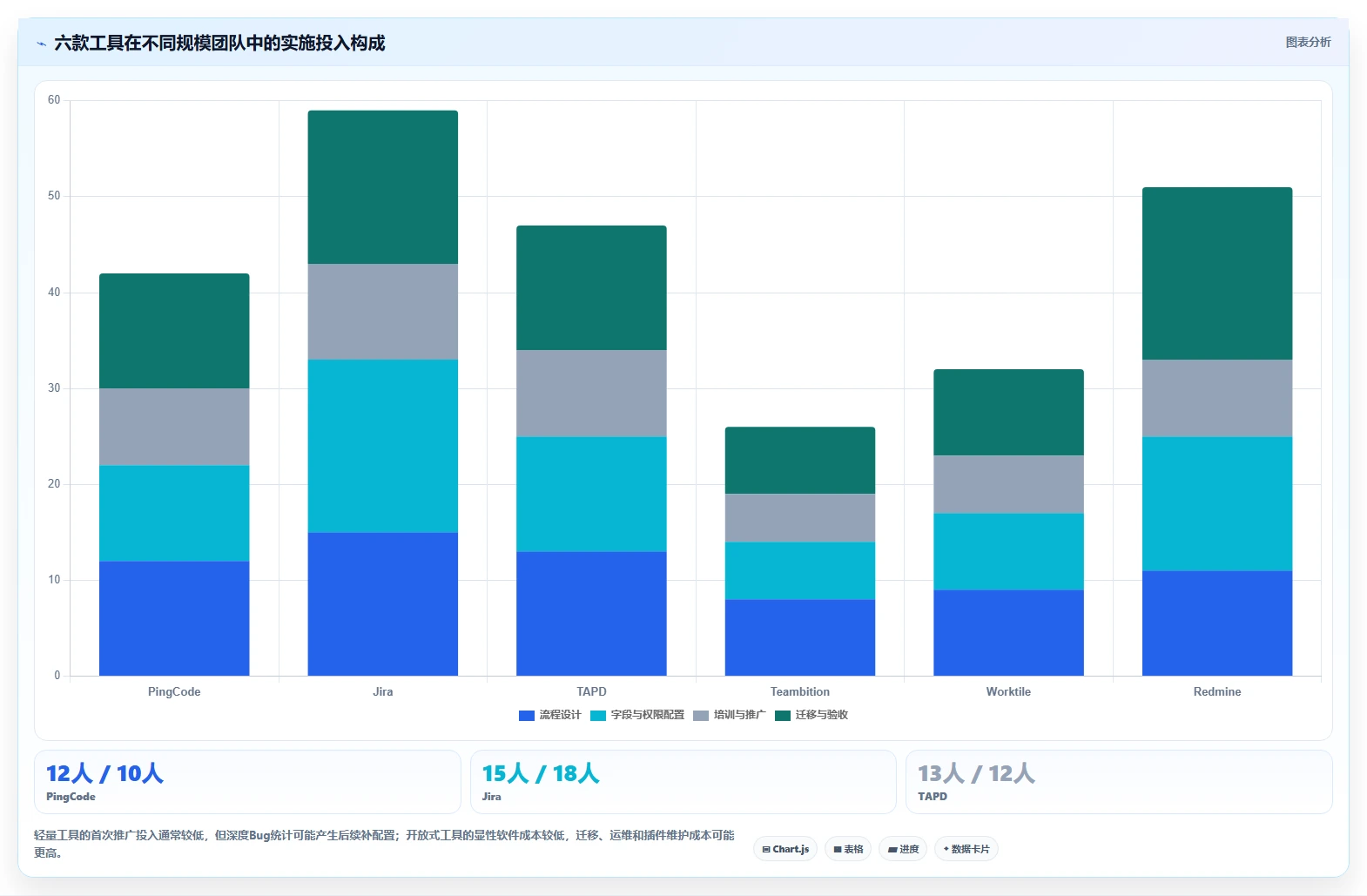The height and width of the screenshot is (896, 1367).
Task: Click Teambition's gray 培训与推广 bar segment
Action: pos(800,518)
